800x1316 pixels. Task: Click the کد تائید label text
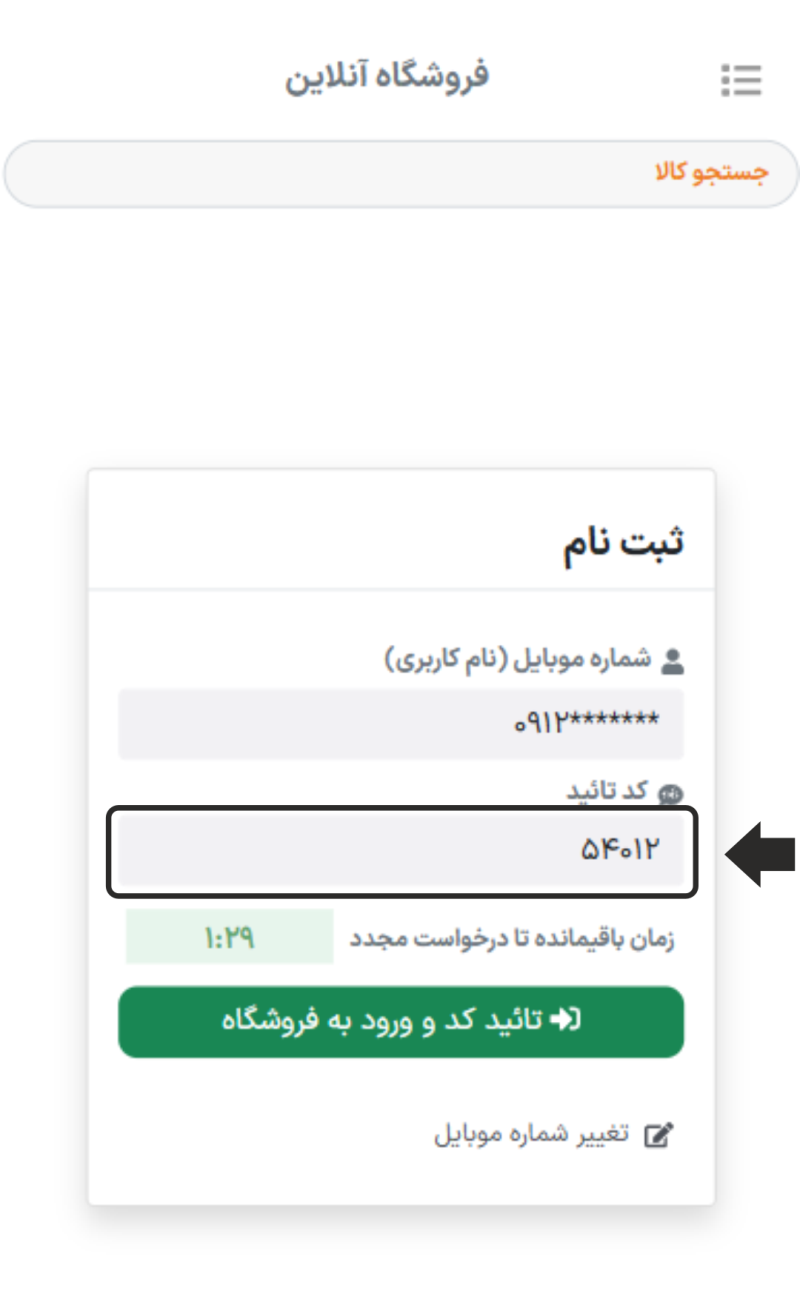[x=607, y=793]
